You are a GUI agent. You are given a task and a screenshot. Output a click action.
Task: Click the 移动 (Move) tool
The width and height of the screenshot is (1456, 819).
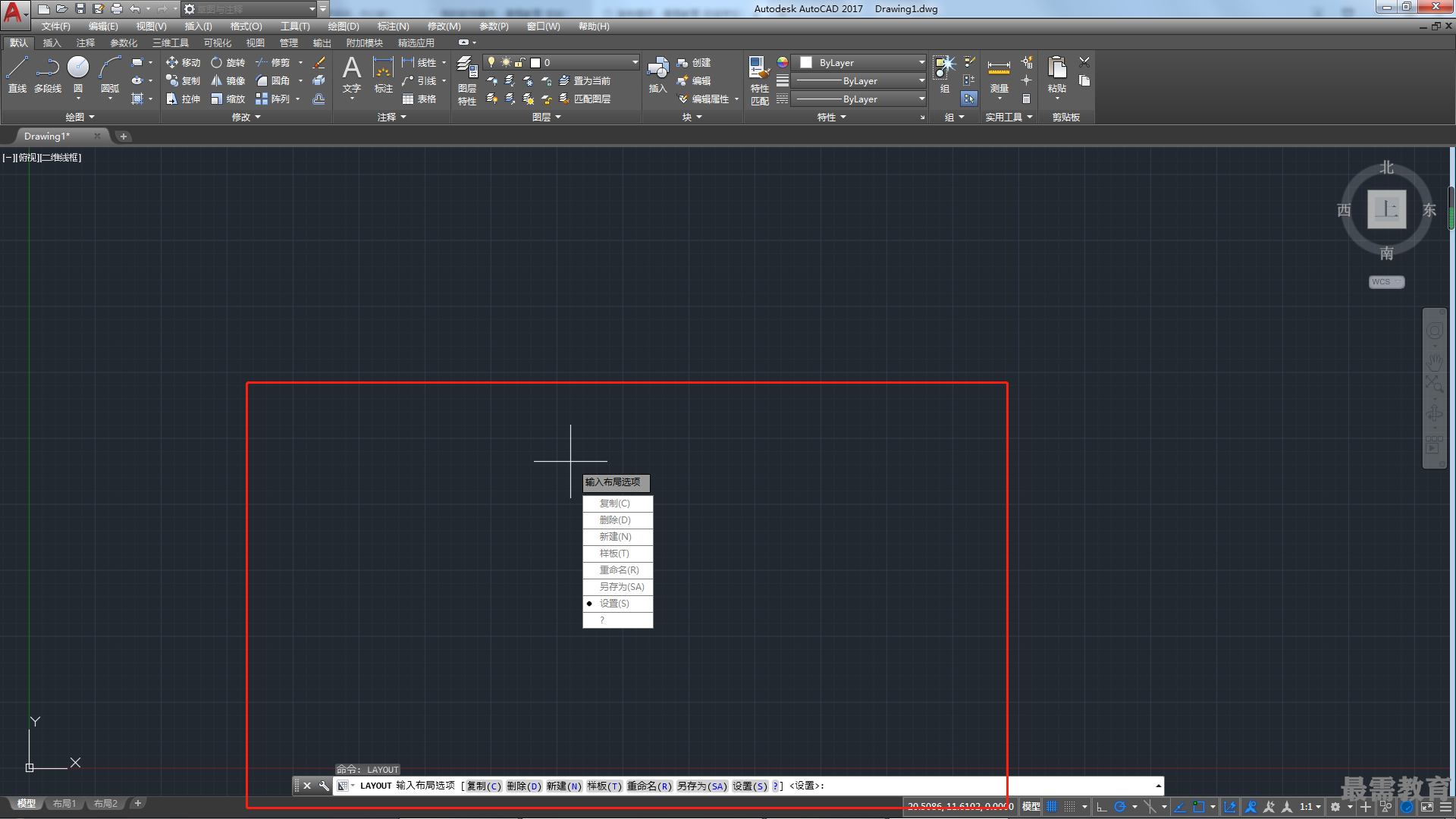click(x=183, y=62)
